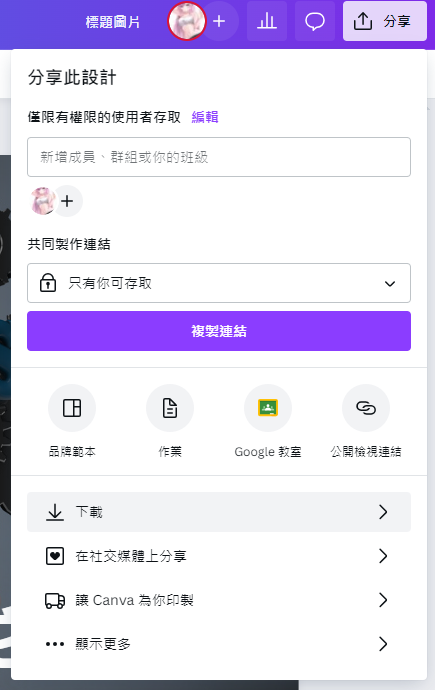The height and width of the screenshot is (690, 435).
Task: Click the profile avatar in the header
Action: click(x=187, y=21)
